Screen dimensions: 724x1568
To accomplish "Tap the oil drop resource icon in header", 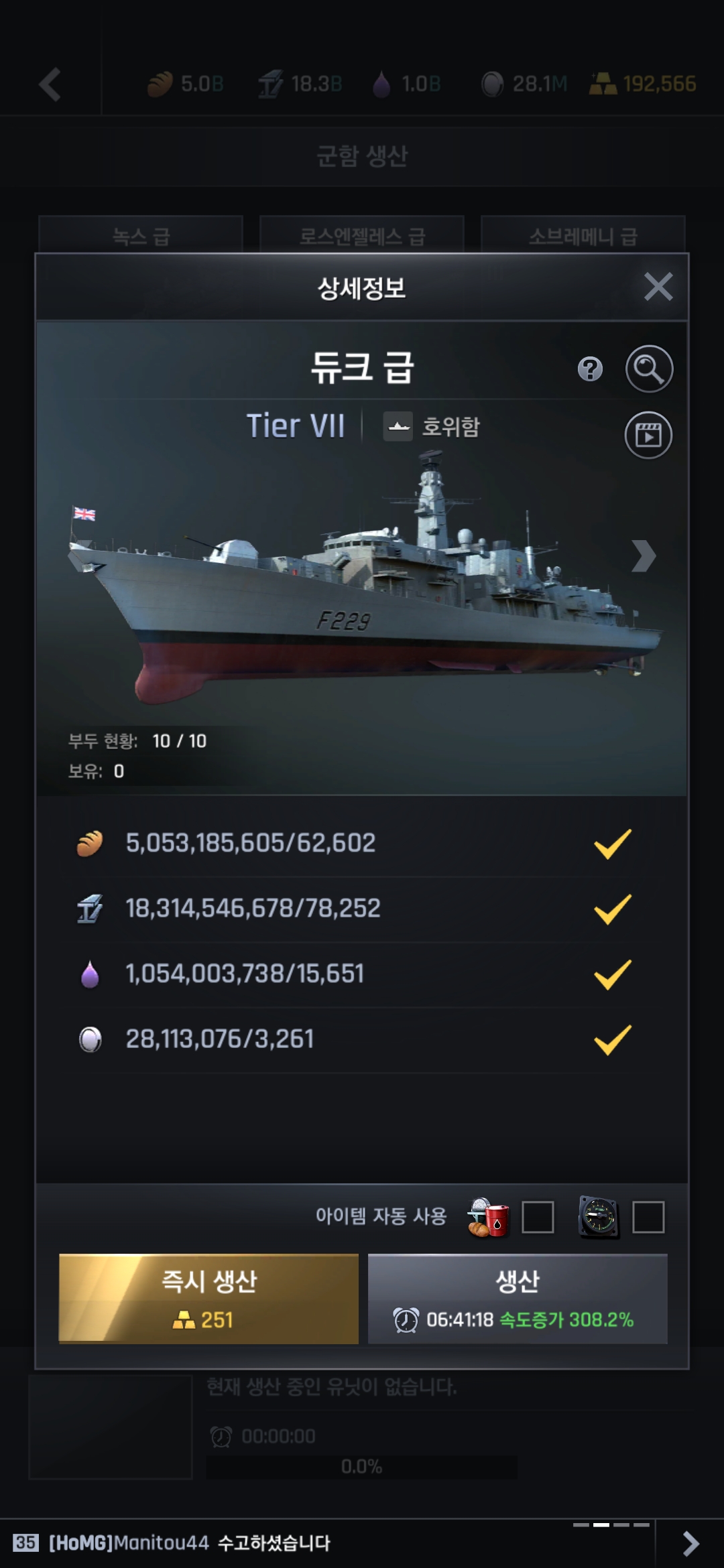I will coord(381,84).
